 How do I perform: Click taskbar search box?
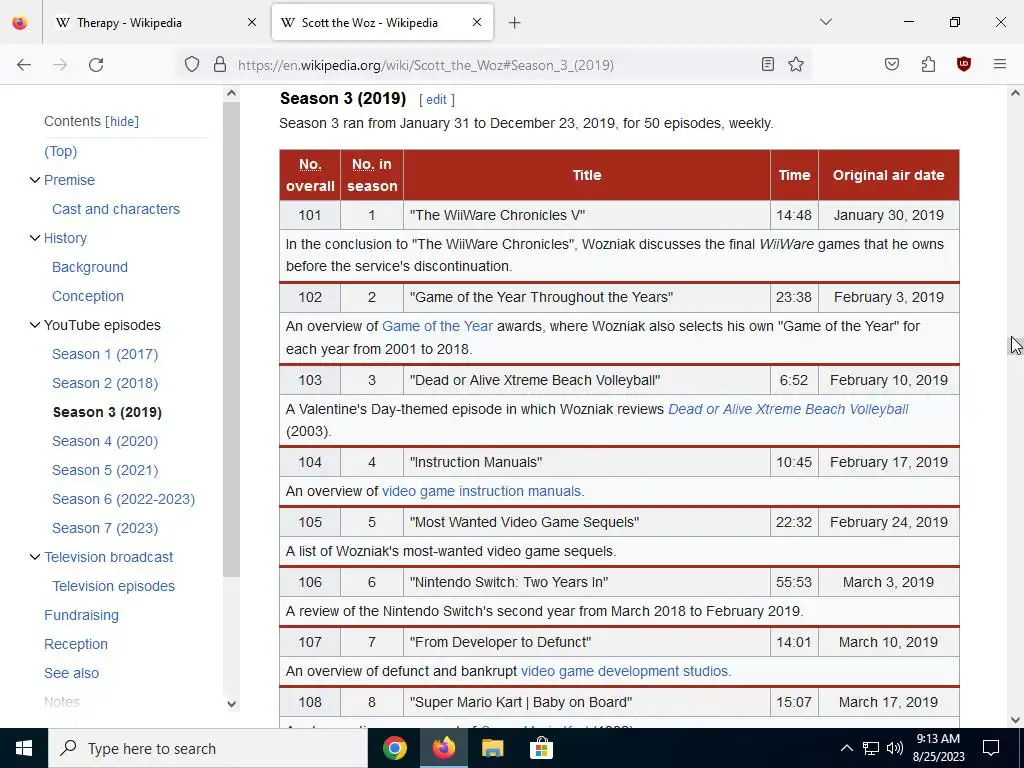pyautogui.click(x=208, y=748)
